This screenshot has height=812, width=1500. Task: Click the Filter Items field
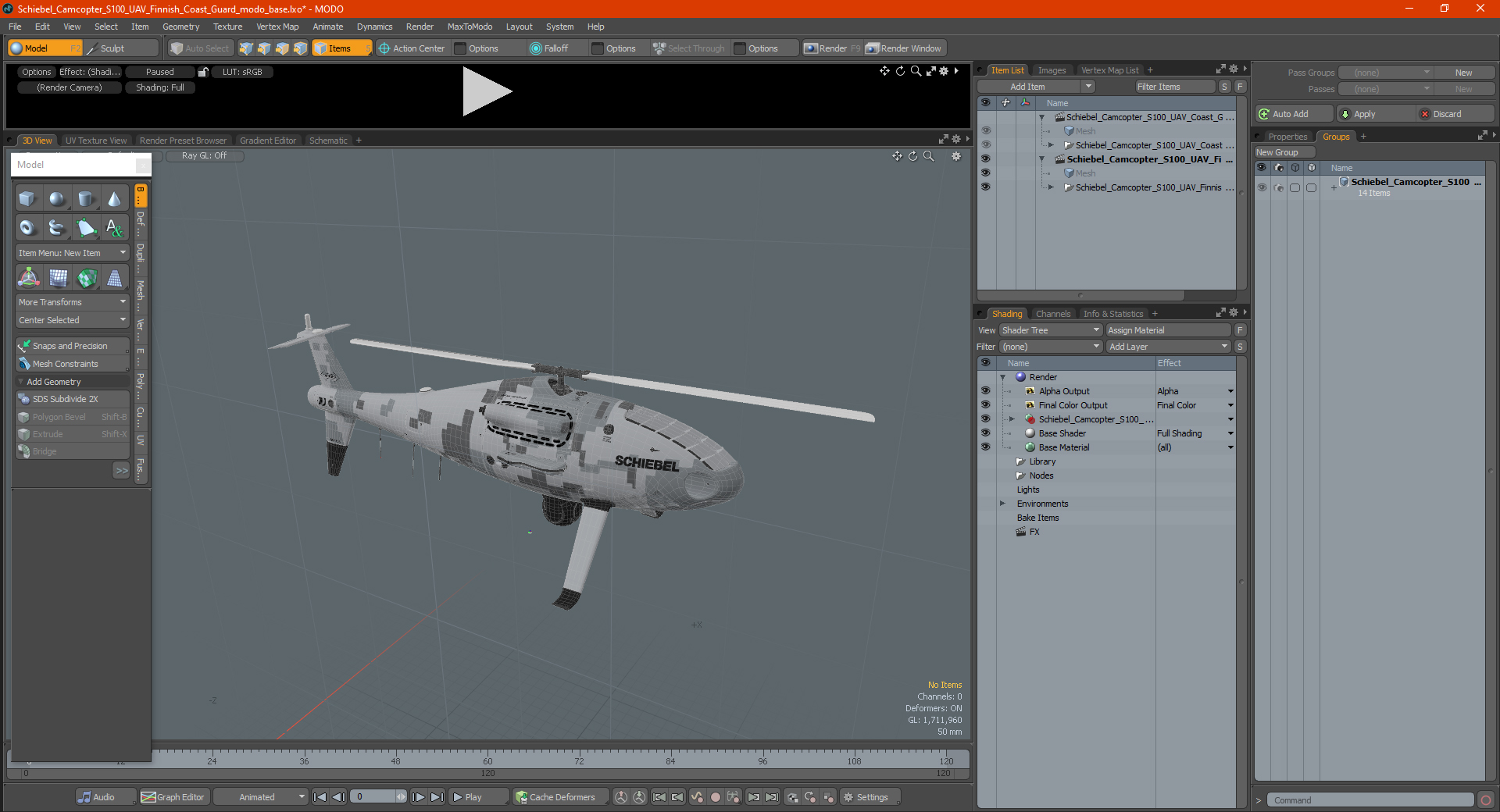(1176, 87)
